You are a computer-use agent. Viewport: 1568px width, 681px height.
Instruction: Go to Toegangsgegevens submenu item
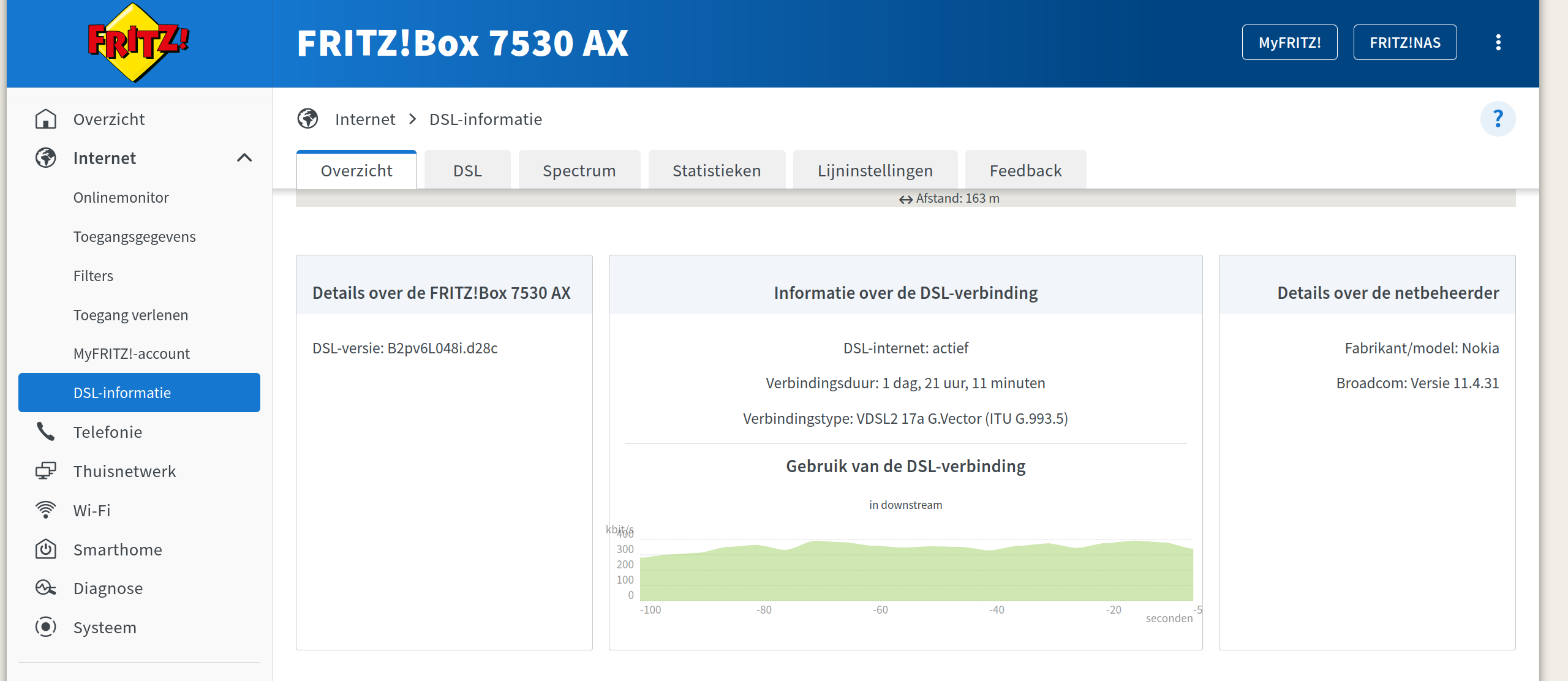point(135,236)
